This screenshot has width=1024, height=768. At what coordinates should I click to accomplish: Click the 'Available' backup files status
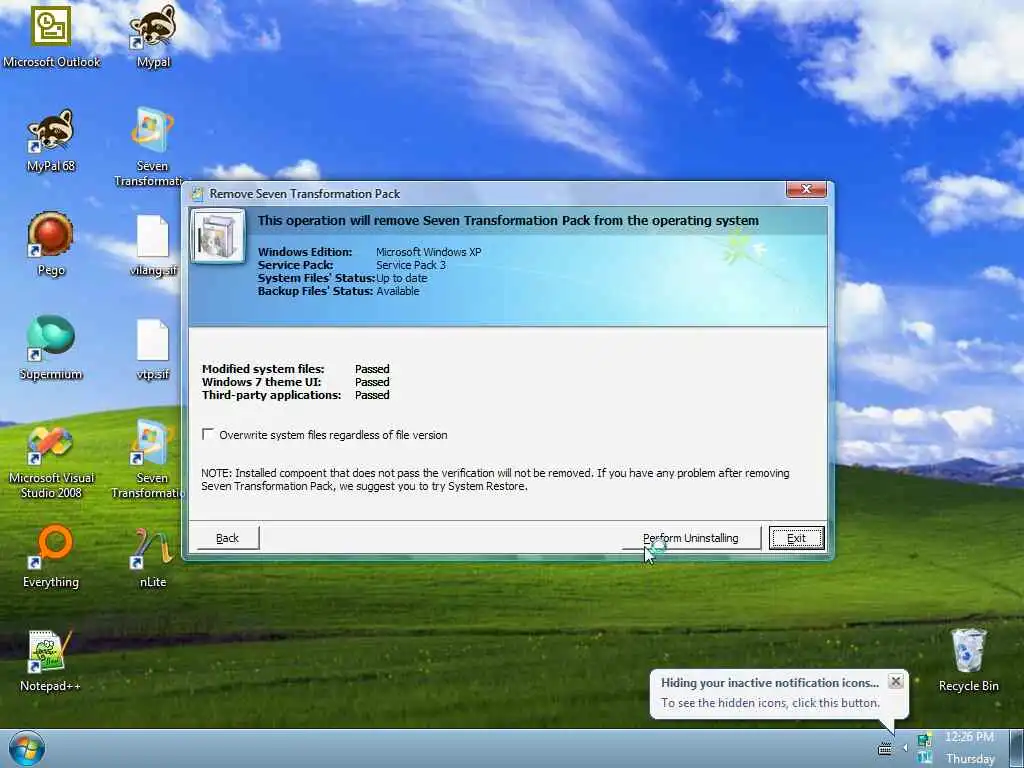click(398, 291)
